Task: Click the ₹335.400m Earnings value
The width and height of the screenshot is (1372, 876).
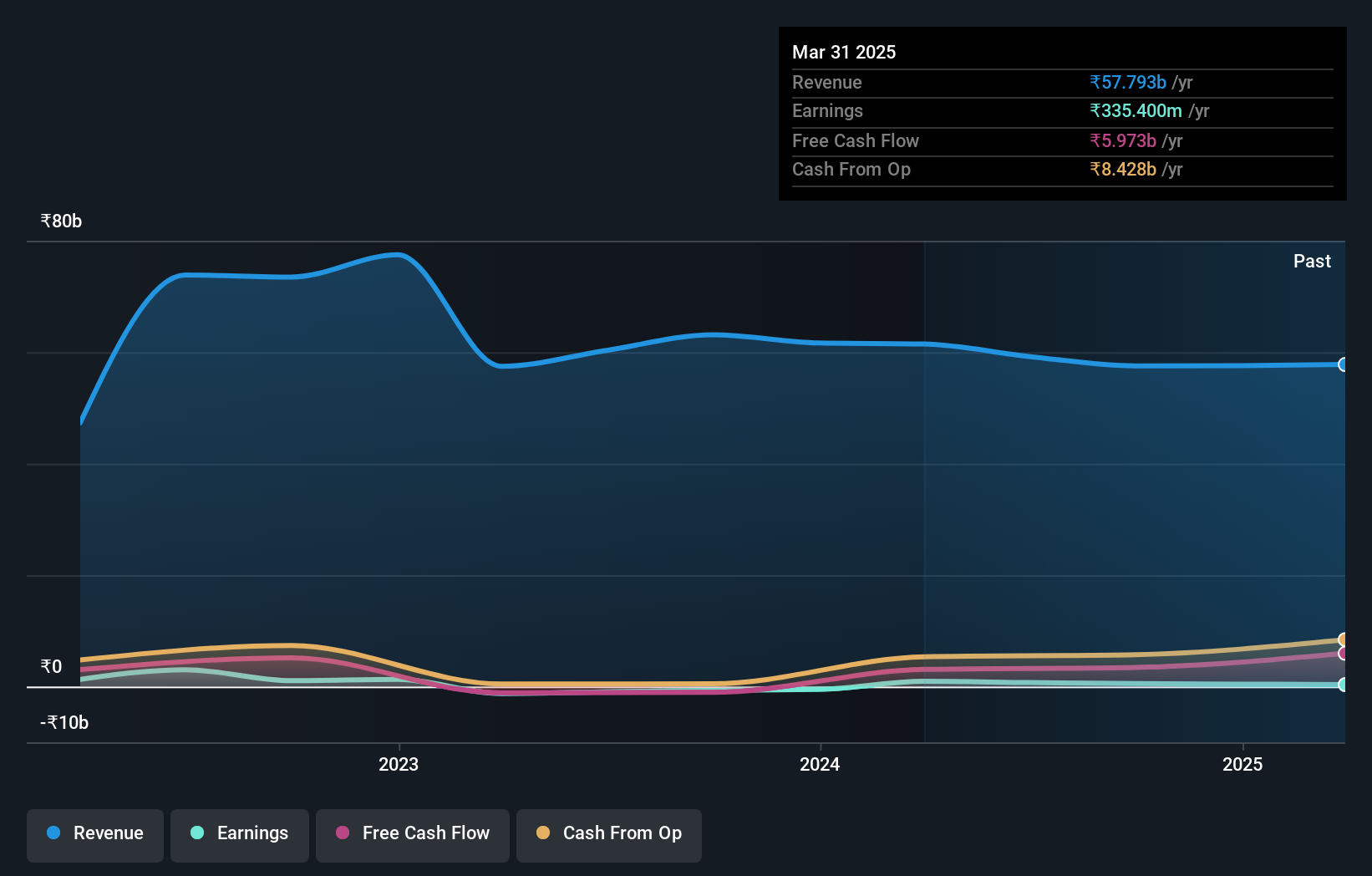Action: point(1137,111)
